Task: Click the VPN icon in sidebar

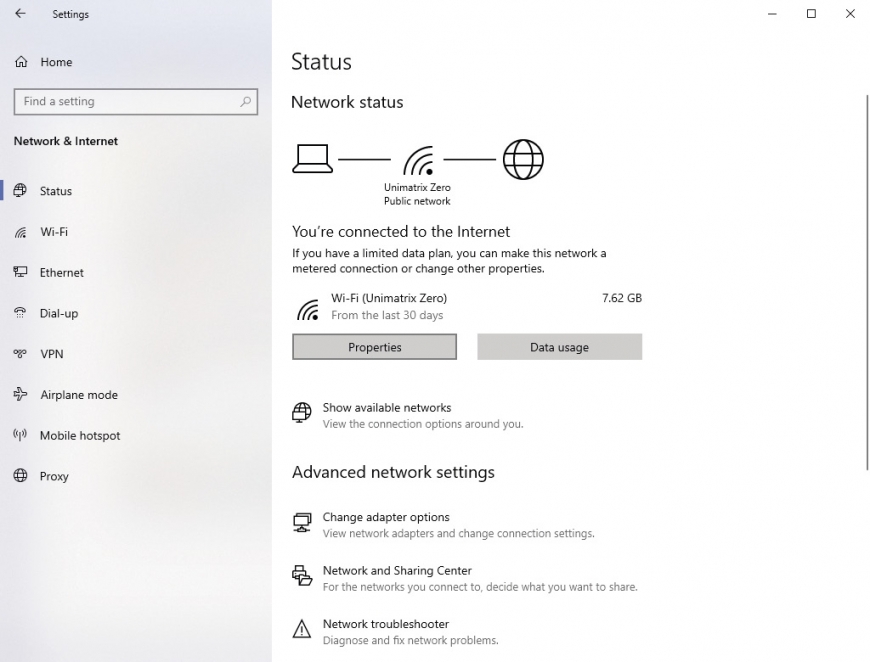Action: pyautogui.click(x=20, y=353)
